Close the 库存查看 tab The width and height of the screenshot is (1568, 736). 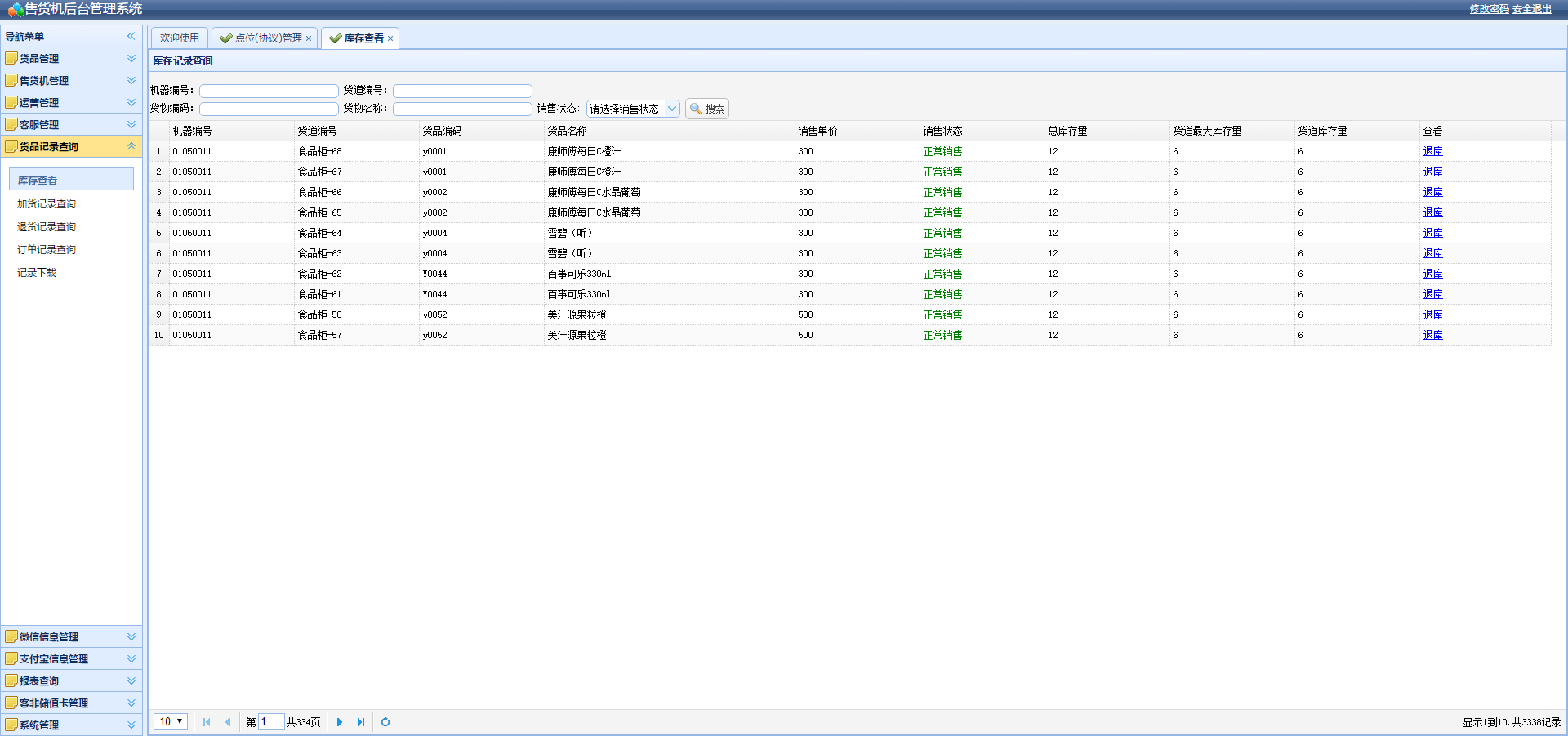click(390, 38)
